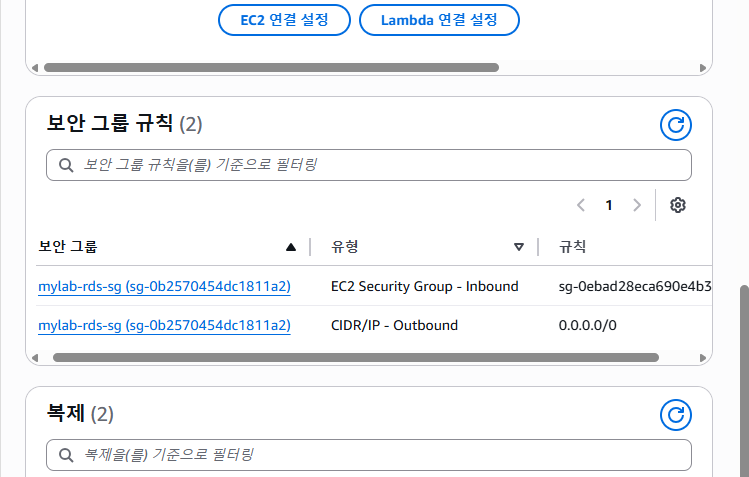Open security group rules table settings gear
The height and width of the screenshot is (477, 749).
pyautogui.click(x=677, y=205)
